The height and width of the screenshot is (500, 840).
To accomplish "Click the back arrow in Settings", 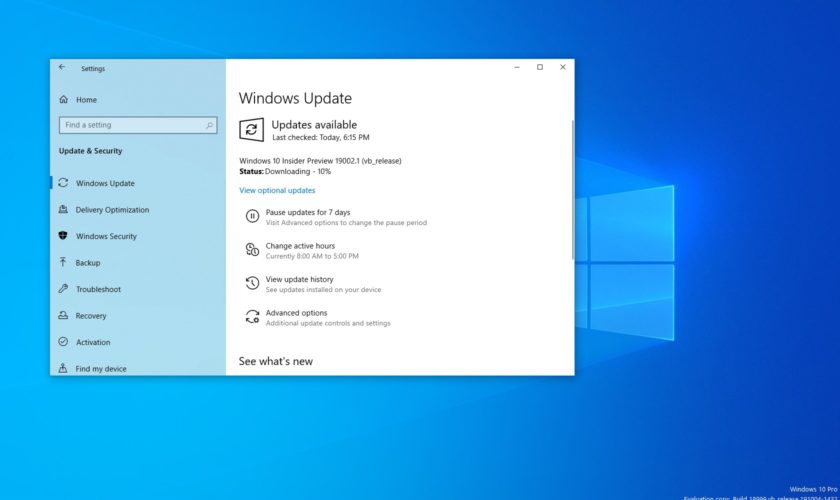I will tap(62, 67).
